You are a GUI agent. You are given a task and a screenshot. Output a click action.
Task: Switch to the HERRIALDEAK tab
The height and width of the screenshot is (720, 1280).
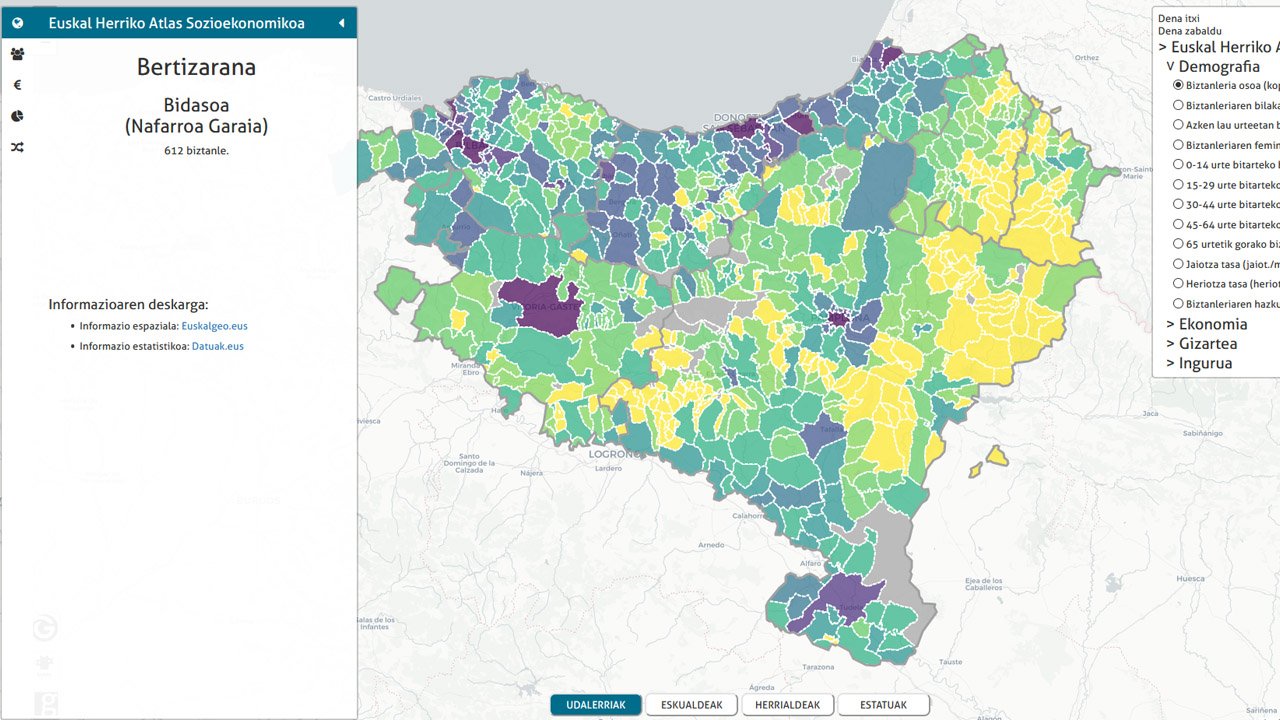click(x=787, y=705)
